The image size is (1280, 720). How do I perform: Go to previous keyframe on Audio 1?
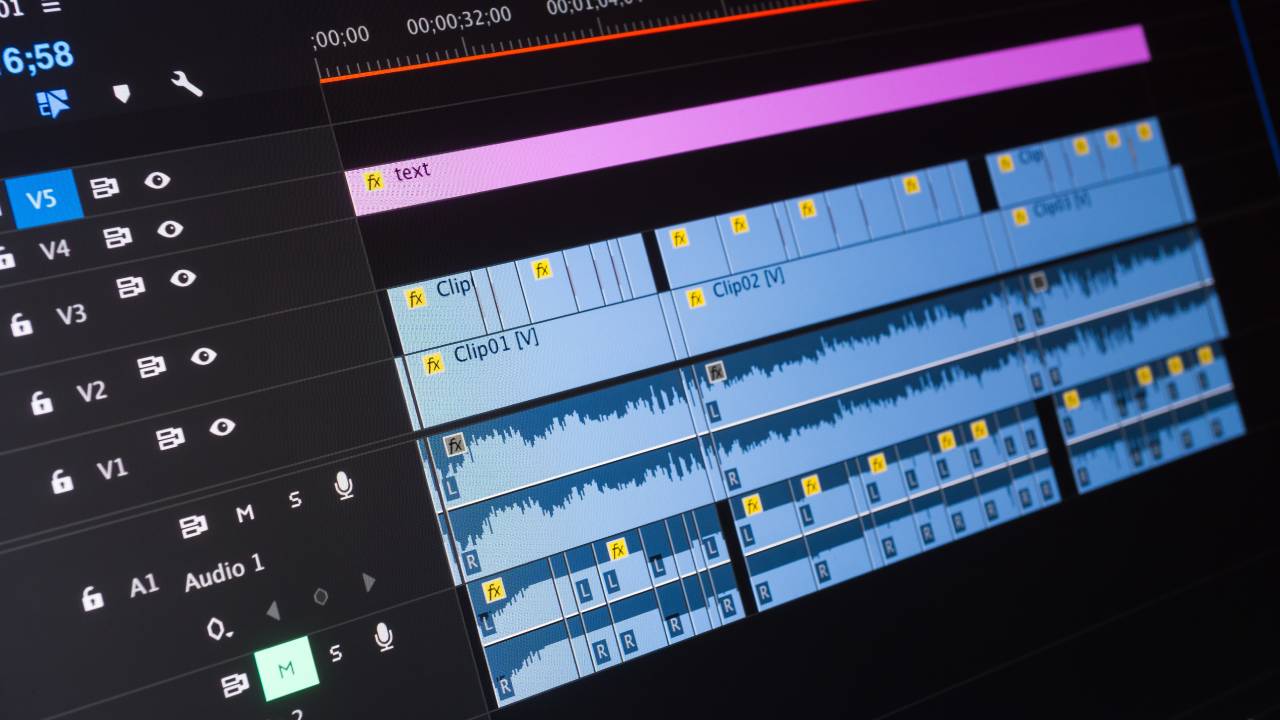point(273,611)
